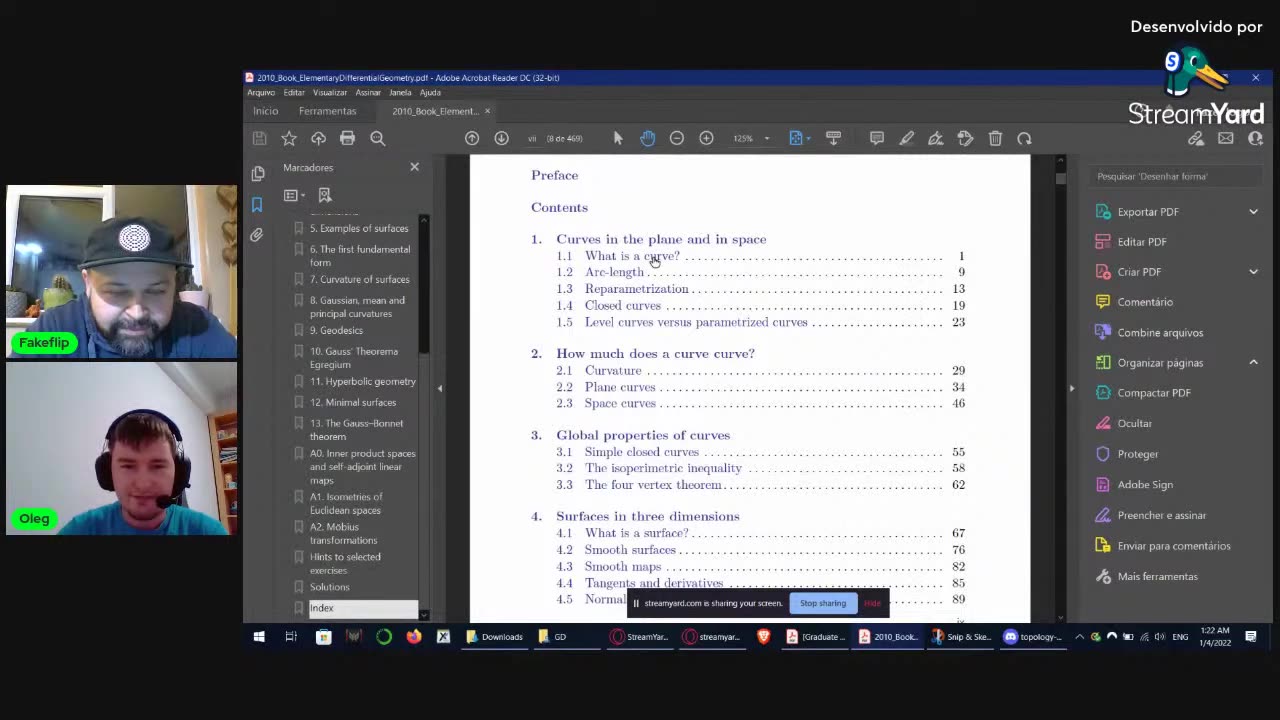
Task: Zoom in with the plus icon
Action: 706,138
